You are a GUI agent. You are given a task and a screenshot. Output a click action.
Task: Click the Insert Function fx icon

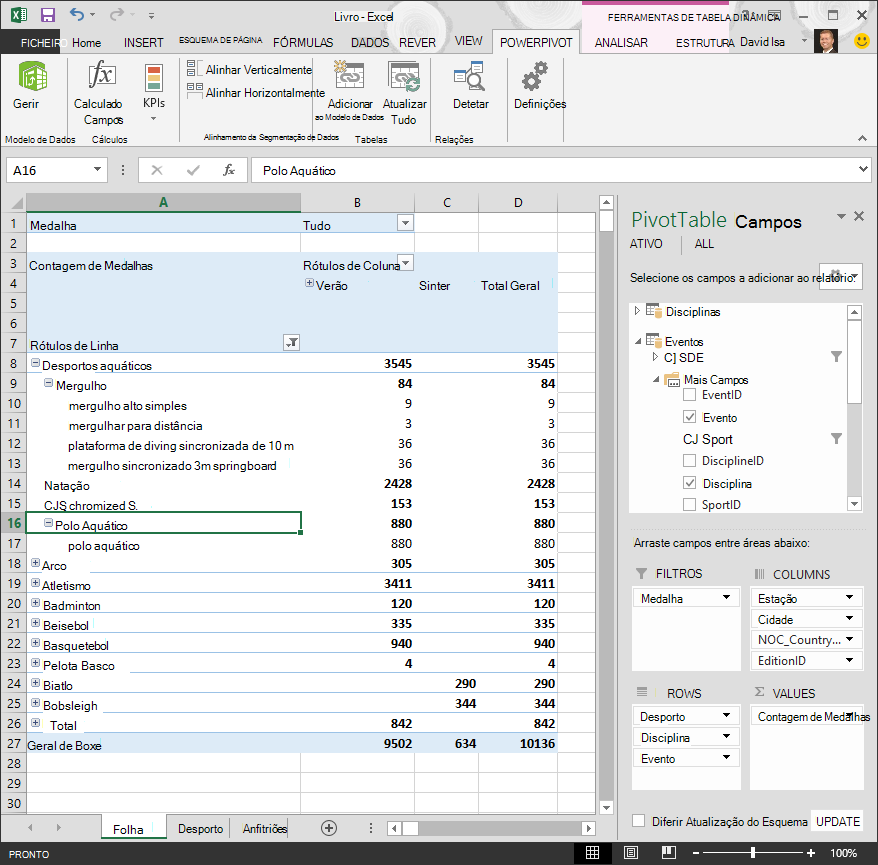pyautogui.click(x=228, y=170)
